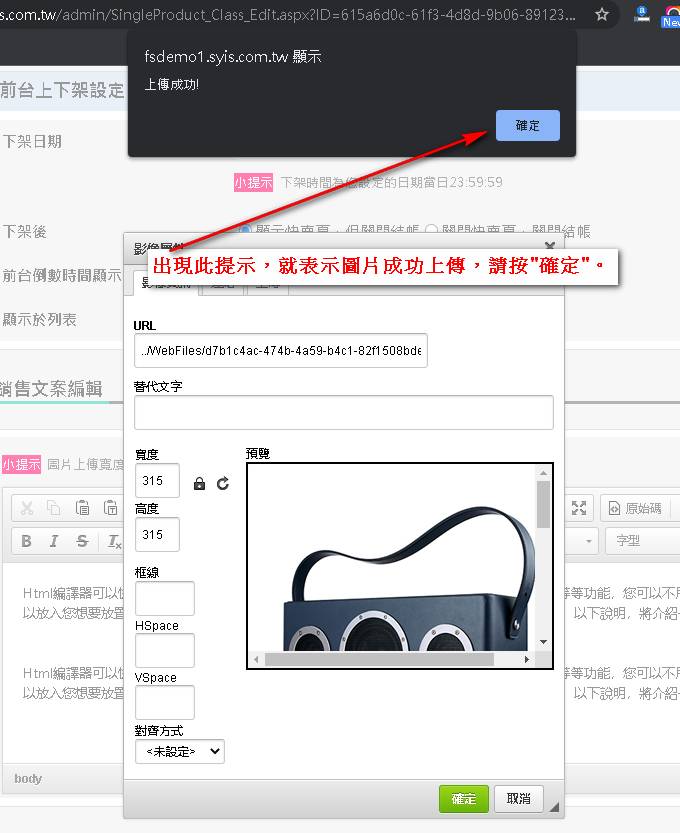Click the maximize editor icon

(579, 508)
